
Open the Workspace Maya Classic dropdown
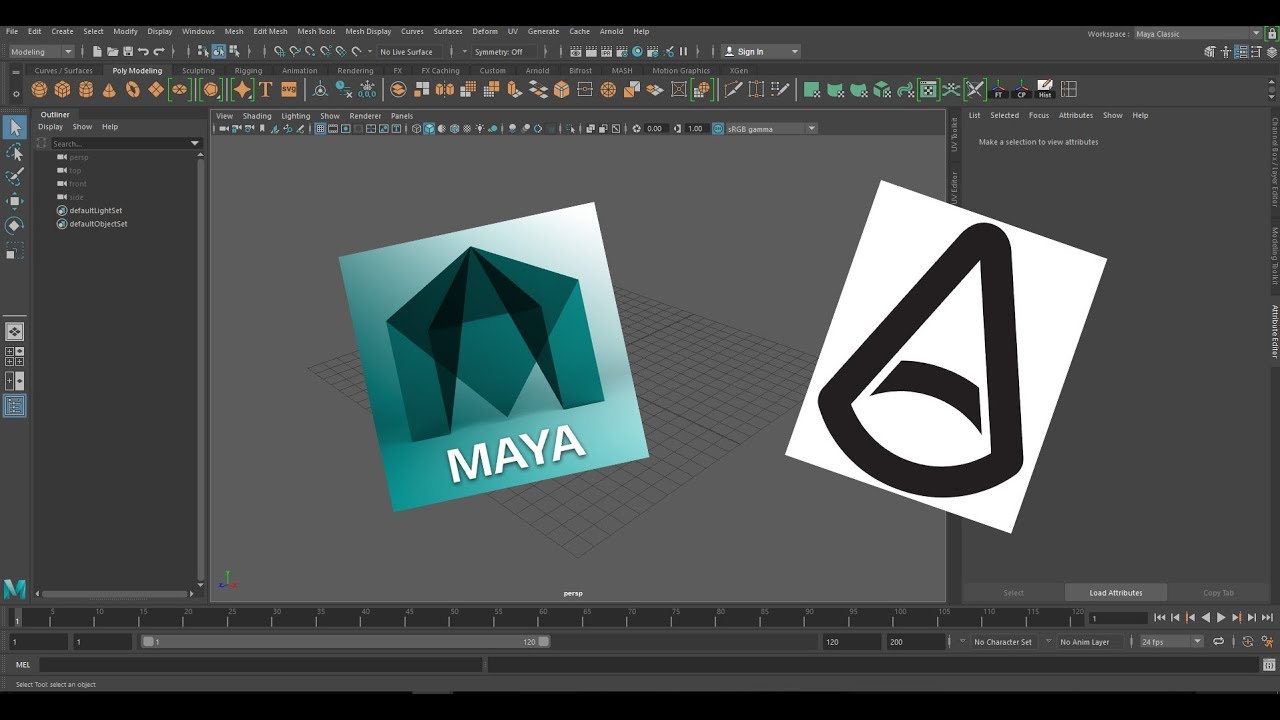click(x=1198, y=34)
